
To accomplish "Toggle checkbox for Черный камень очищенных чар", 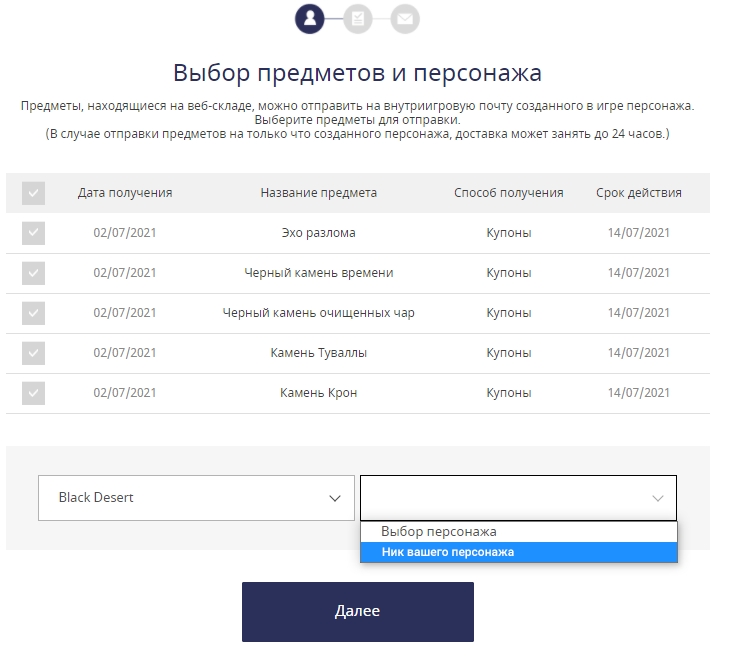I will click(x=34, y=313).
